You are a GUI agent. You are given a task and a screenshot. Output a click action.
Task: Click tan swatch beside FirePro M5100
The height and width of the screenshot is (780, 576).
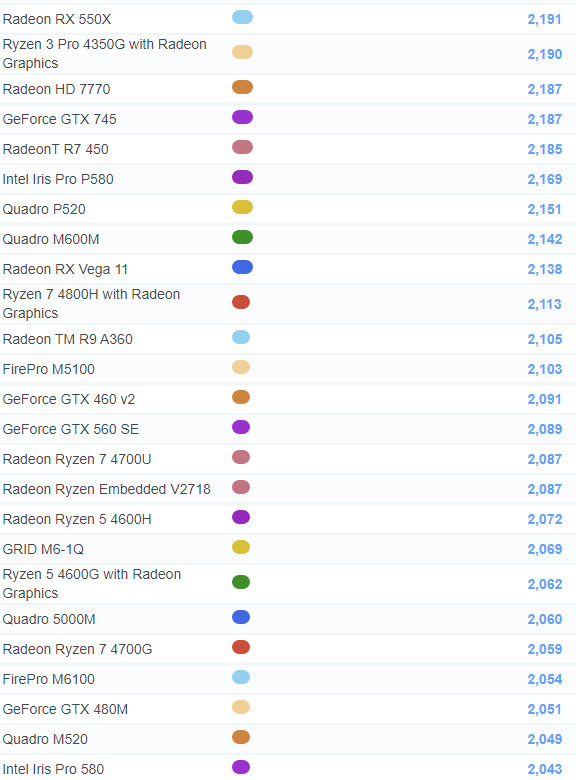(x=241, y=367)
